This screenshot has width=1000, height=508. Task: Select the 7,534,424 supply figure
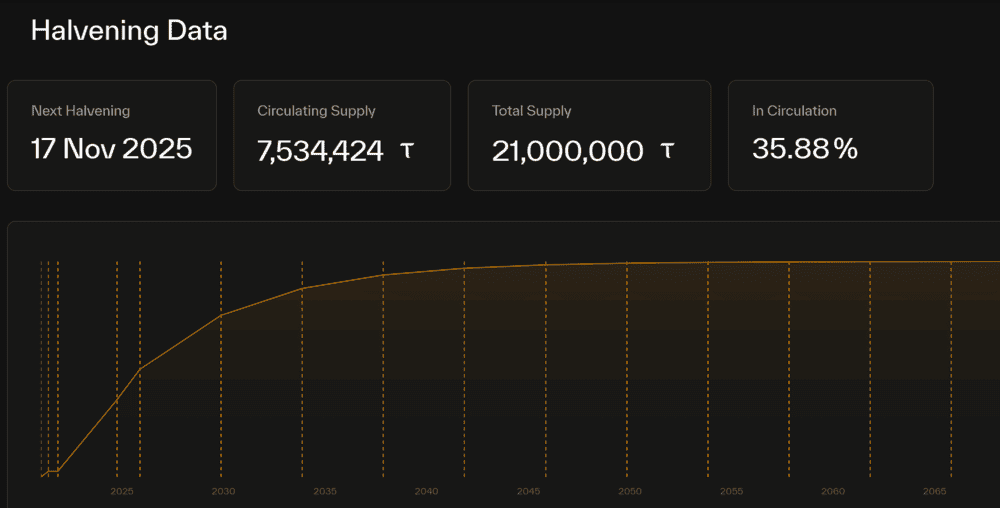click(x=320, y=151)
